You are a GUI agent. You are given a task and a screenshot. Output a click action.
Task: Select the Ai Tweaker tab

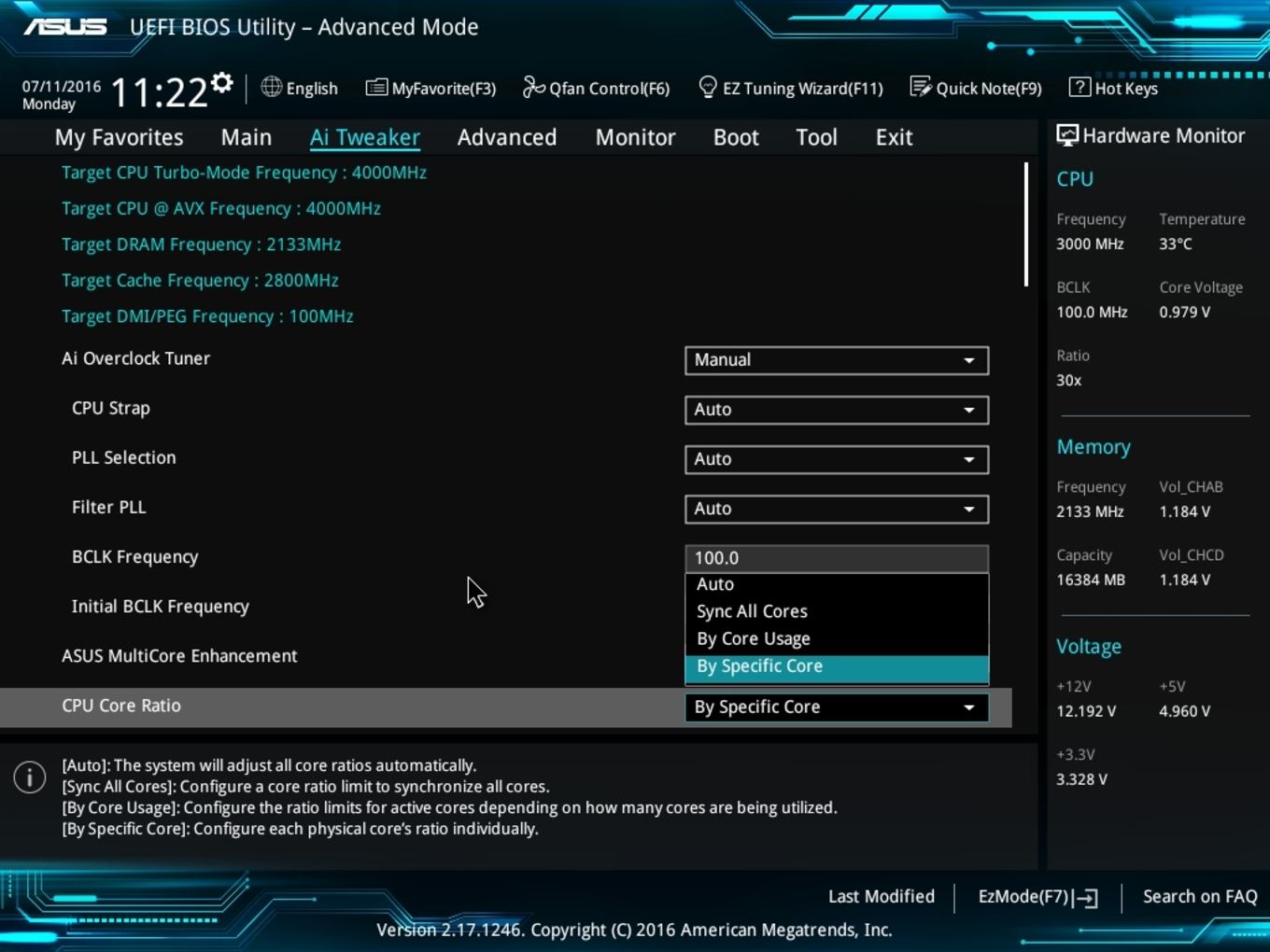[365, 137]
